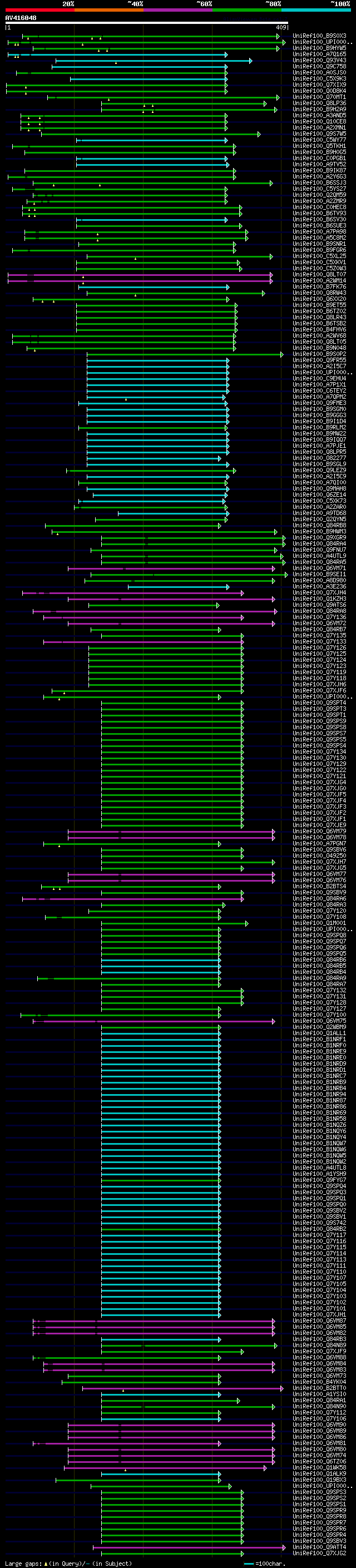
Task: Open the UniRef100_A0SJS0 entry
Action: [319, 72]
